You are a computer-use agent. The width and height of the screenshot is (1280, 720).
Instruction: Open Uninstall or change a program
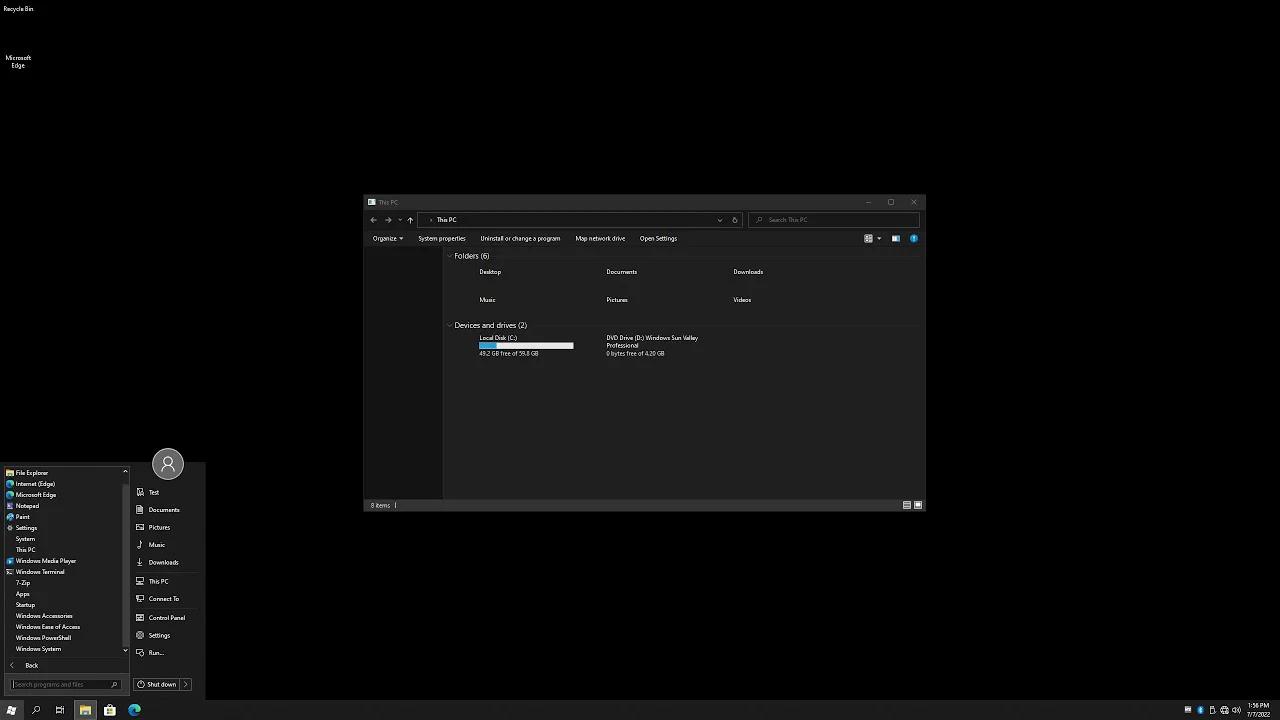tap(520, 238)
